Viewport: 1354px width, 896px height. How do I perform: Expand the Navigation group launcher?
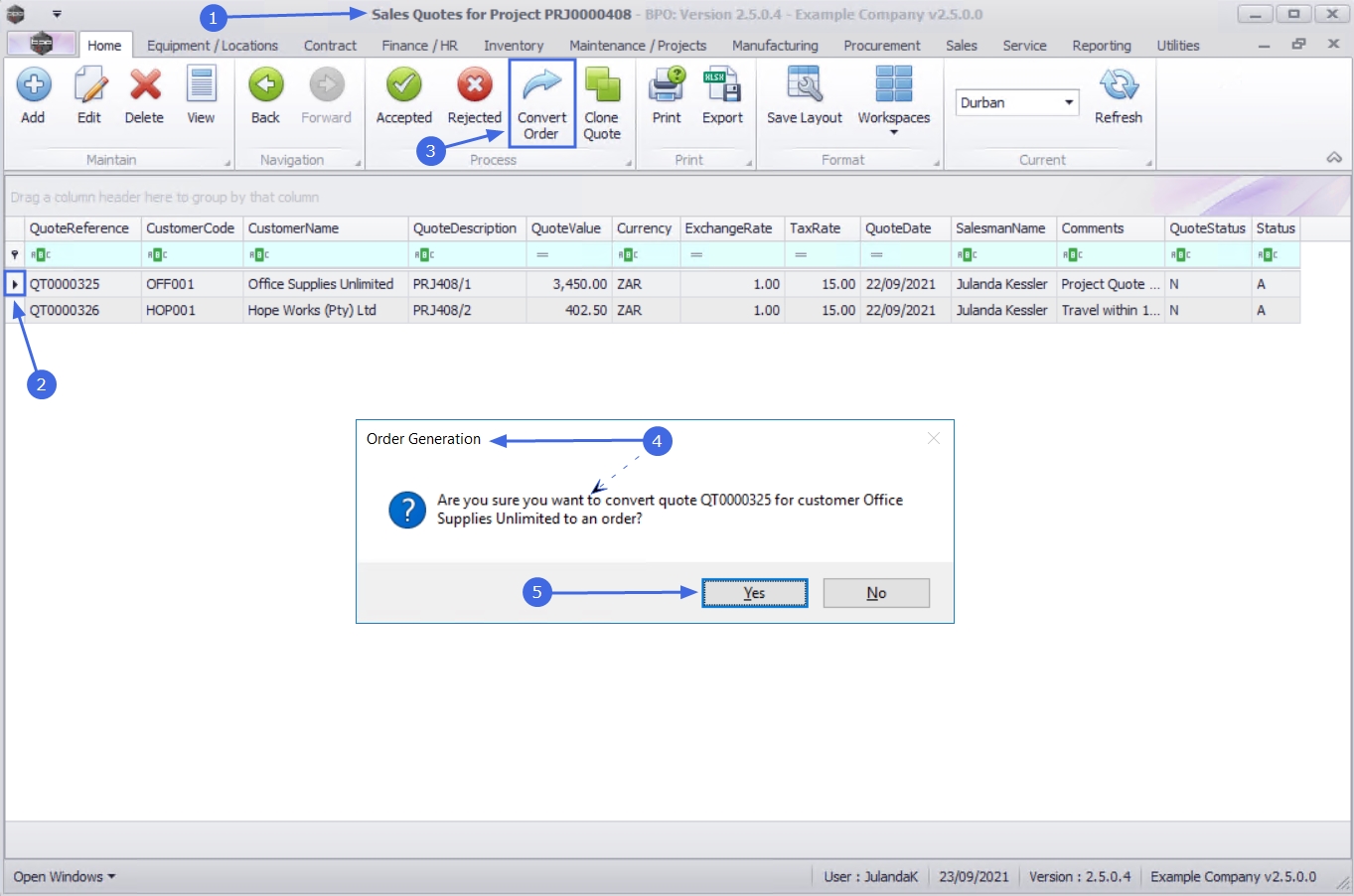(x=358, y=163)
